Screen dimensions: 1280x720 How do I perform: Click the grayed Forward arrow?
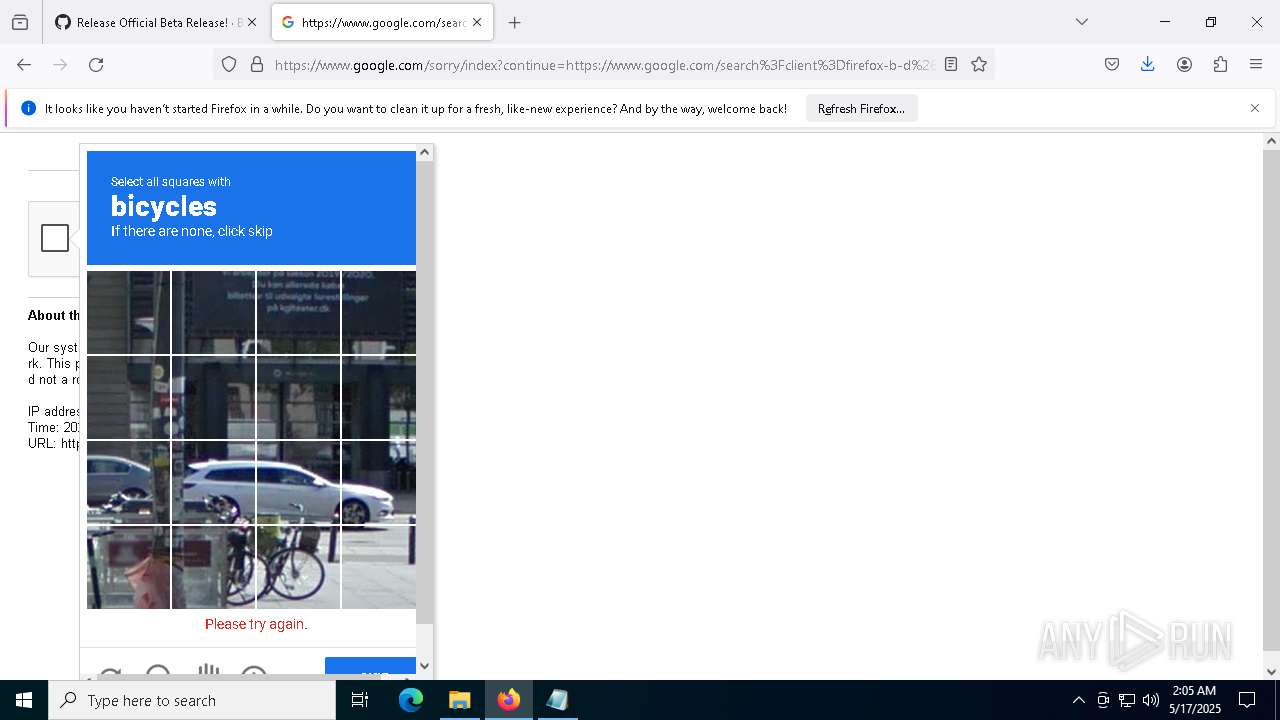60,65
